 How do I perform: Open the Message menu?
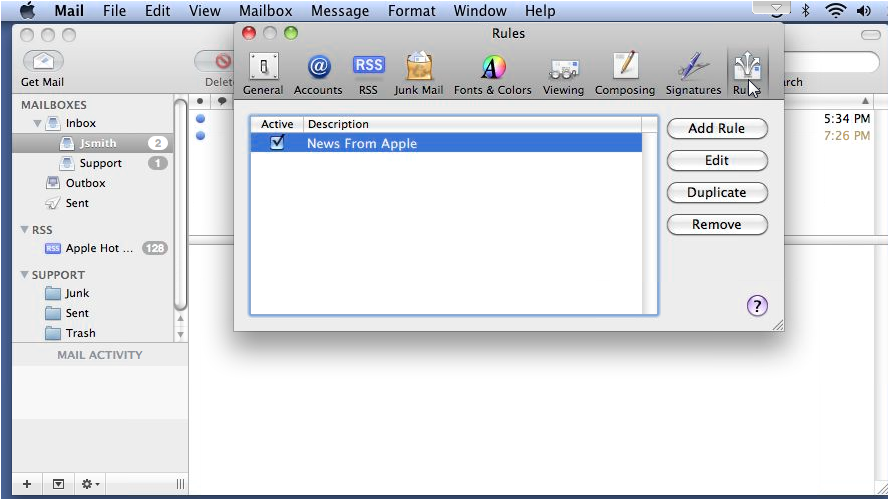point(340,10)
